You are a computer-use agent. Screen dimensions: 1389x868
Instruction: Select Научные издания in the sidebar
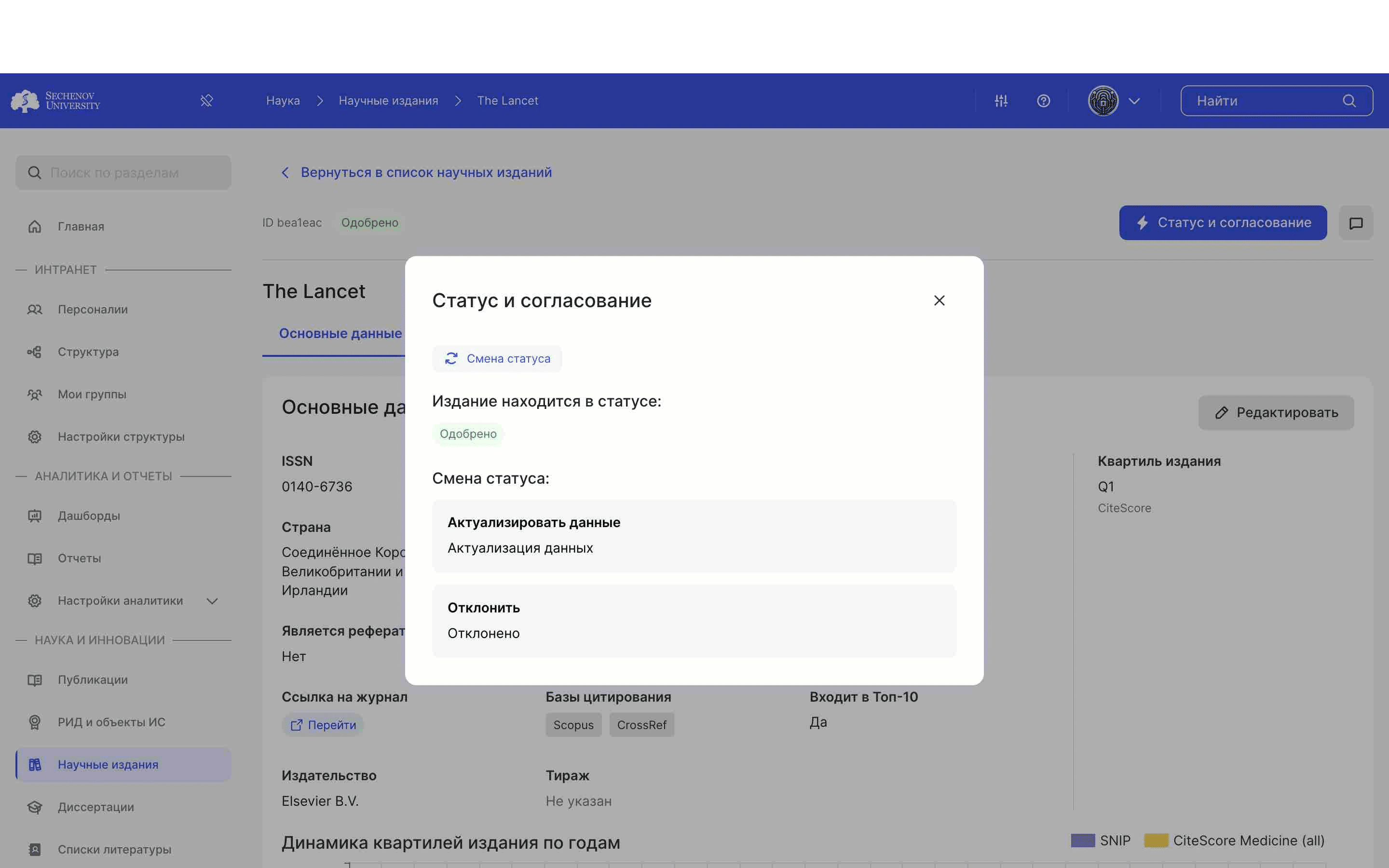click(x=123, y=765)
